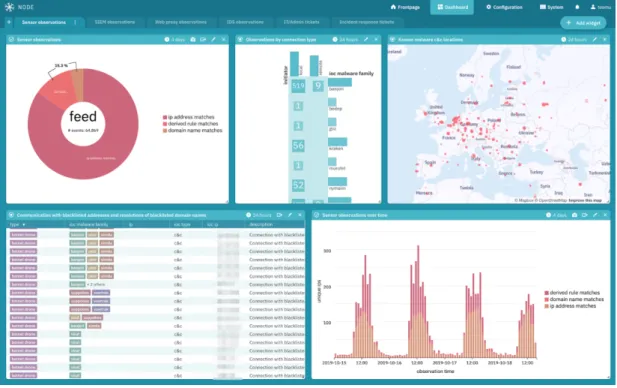Change time range of Observations by connection type
Screen dimensions: 617x388
[x=345, y=39]
